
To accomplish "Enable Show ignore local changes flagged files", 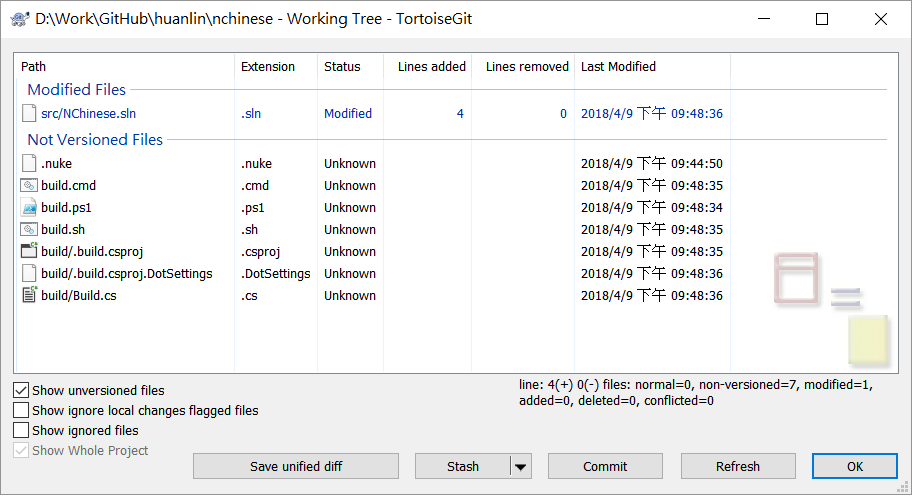I will click(x=21, y=410).
